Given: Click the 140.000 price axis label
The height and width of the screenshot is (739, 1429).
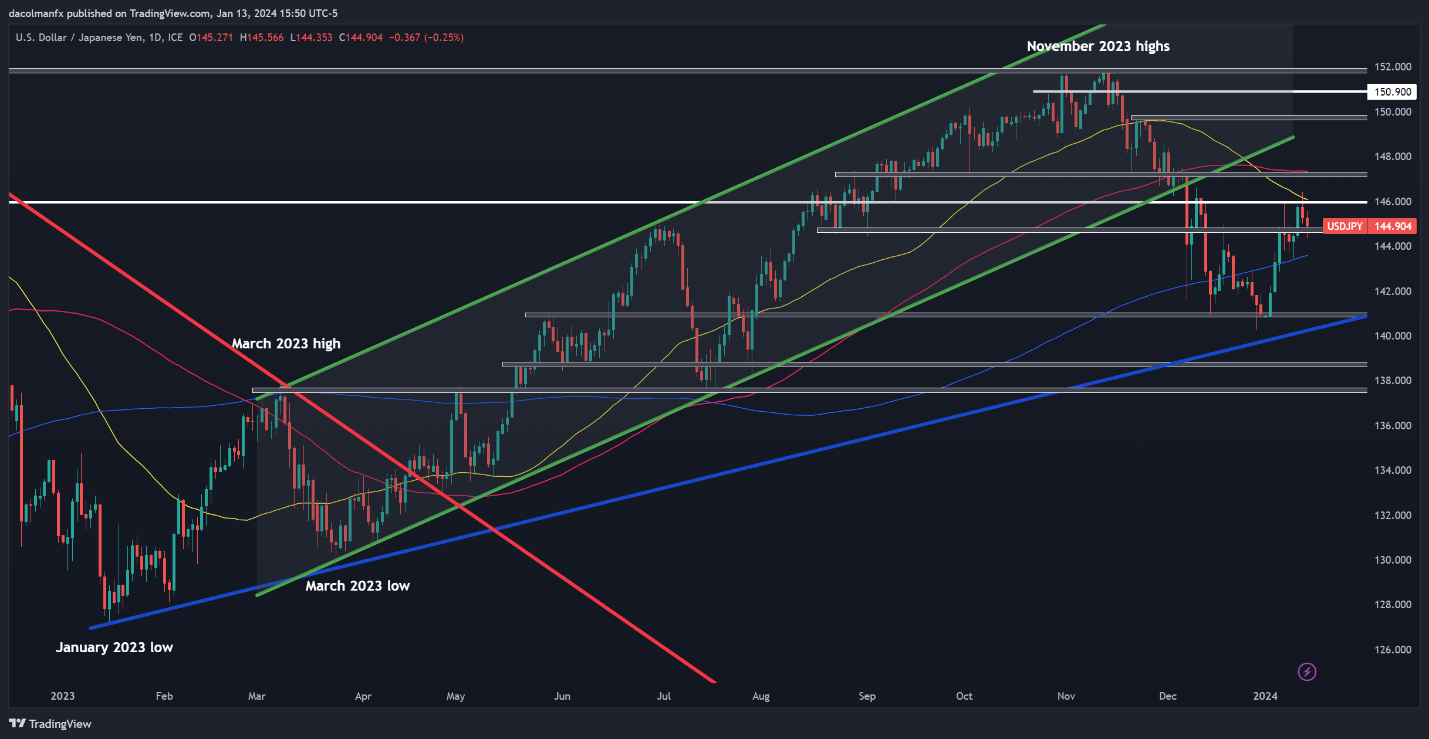Looking at the screenshot, I should pyautogui.click(x=1392, y=336).
